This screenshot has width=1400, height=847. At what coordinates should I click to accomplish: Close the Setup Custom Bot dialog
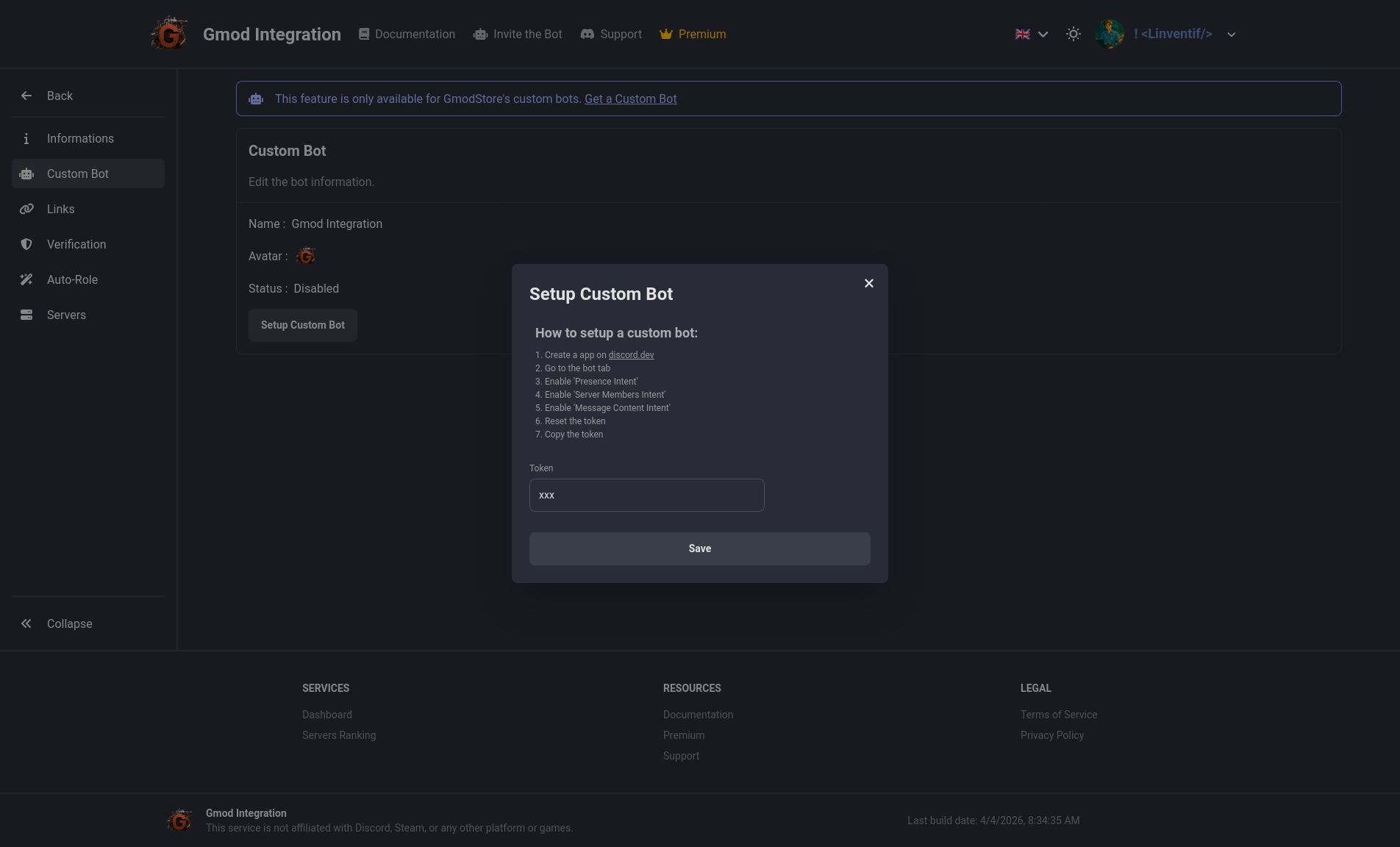[x=869, y=283]
